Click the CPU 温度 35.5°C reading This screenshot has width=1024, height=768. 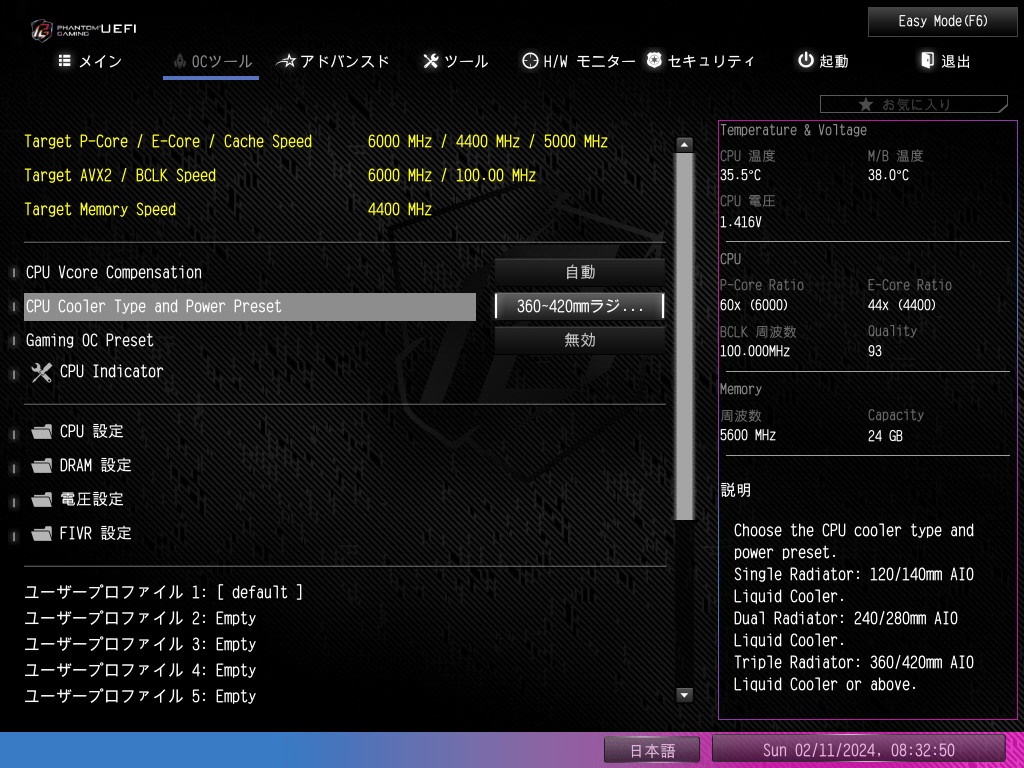coord(740,176)
